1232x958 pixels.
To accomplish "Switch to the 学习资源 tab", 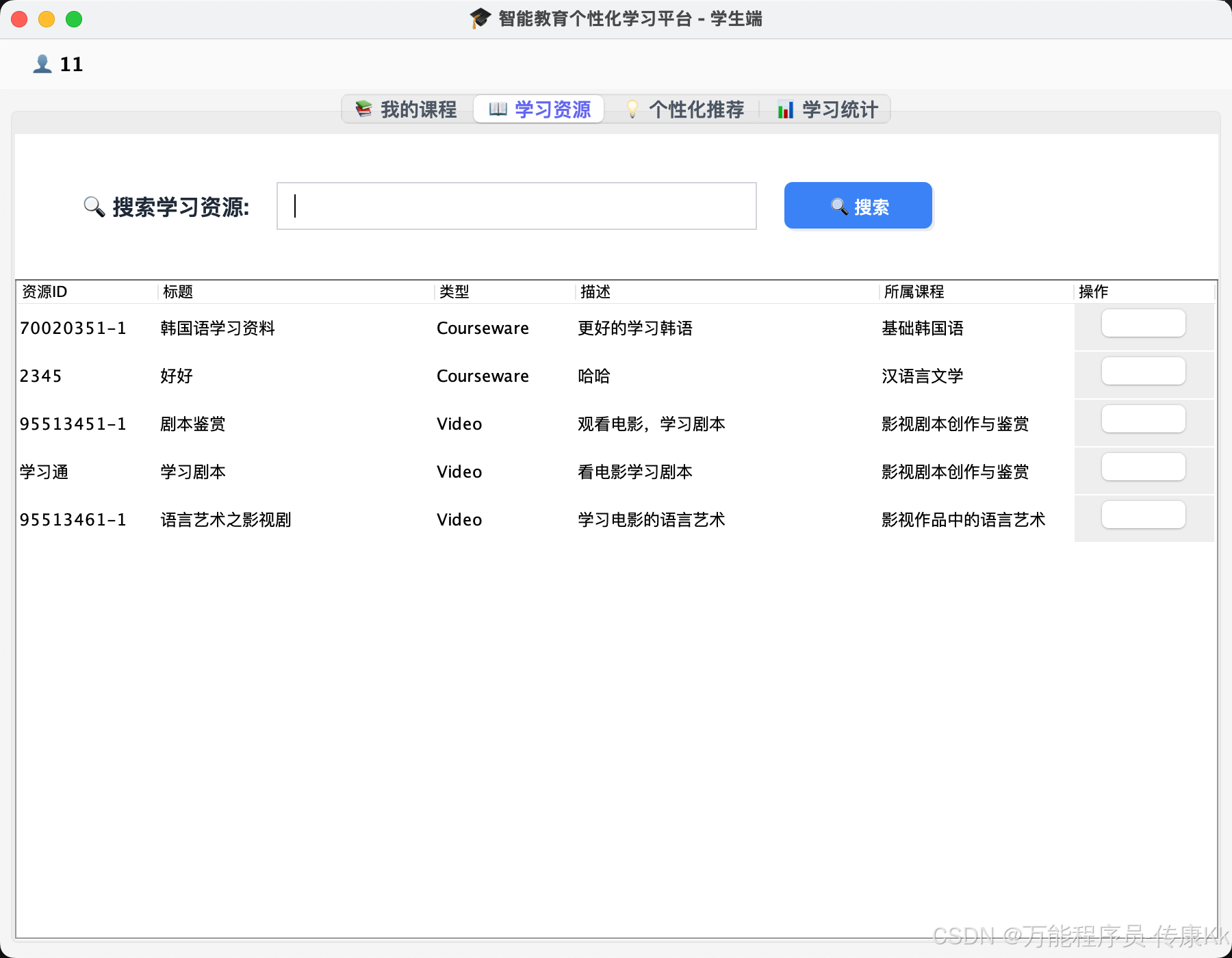I will tap(539, 109).
